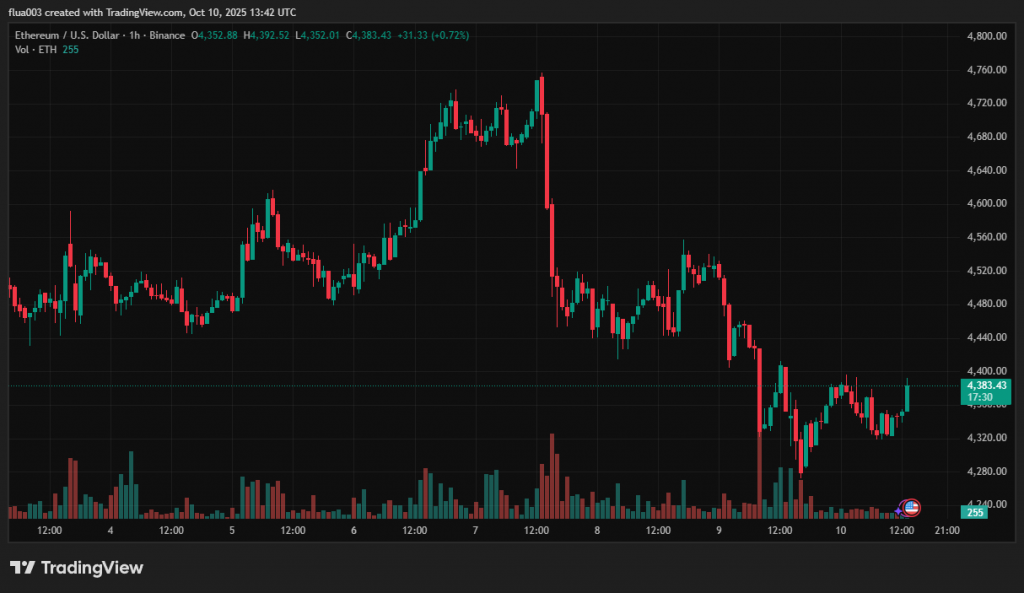1024x593 pixels.
Task: Click the 4,800.00 price axis label
Action: pyautogui.click(x=986, y=36)
